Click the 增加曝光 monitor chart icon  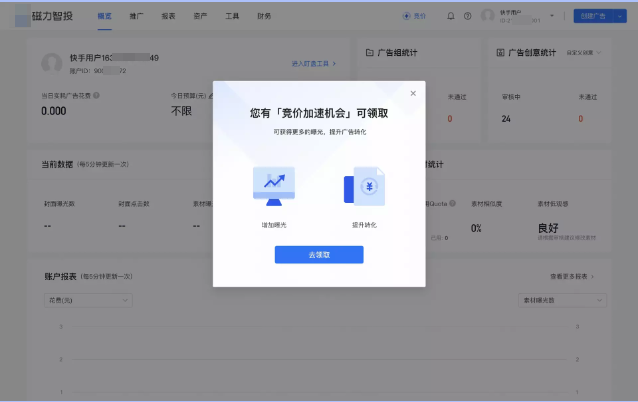click(x=274, y=186)
